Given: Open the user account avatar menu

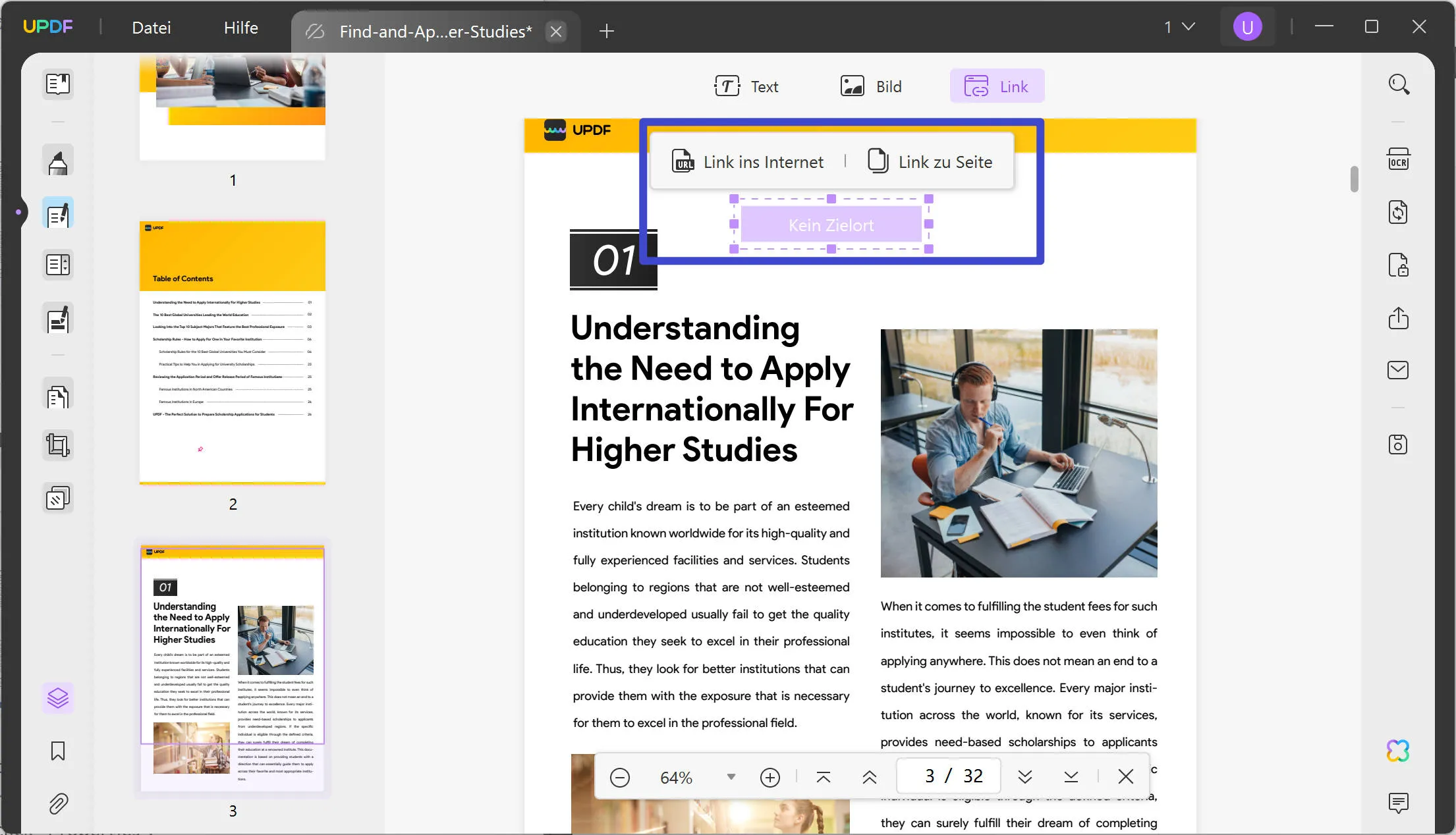Looking at the screenshot, I should pyautogui.click(x=1247, y=27).
